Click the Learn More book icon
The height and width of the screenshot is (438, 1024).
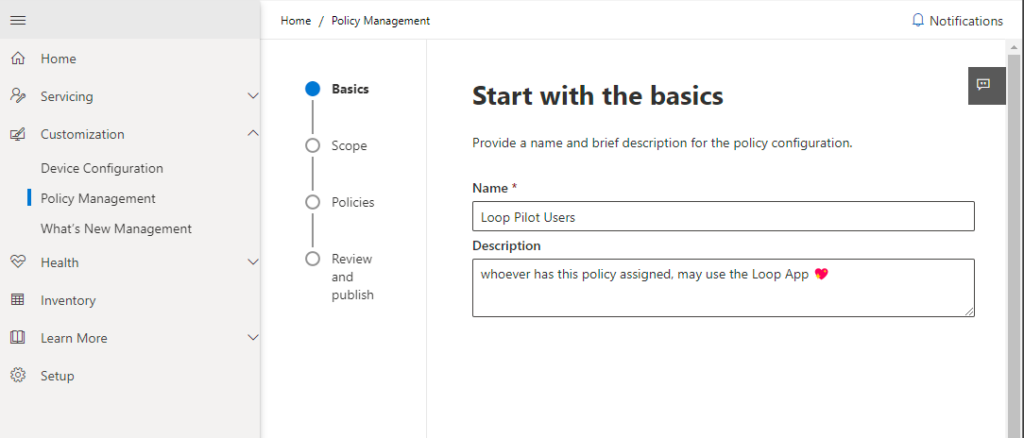pyautogui.click(x=18, y=337)
